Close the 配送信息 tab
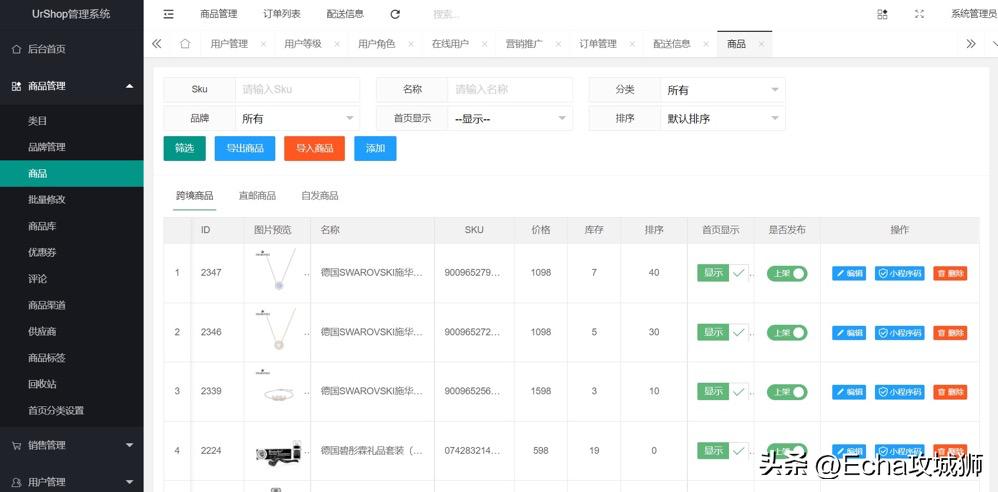 706,45
